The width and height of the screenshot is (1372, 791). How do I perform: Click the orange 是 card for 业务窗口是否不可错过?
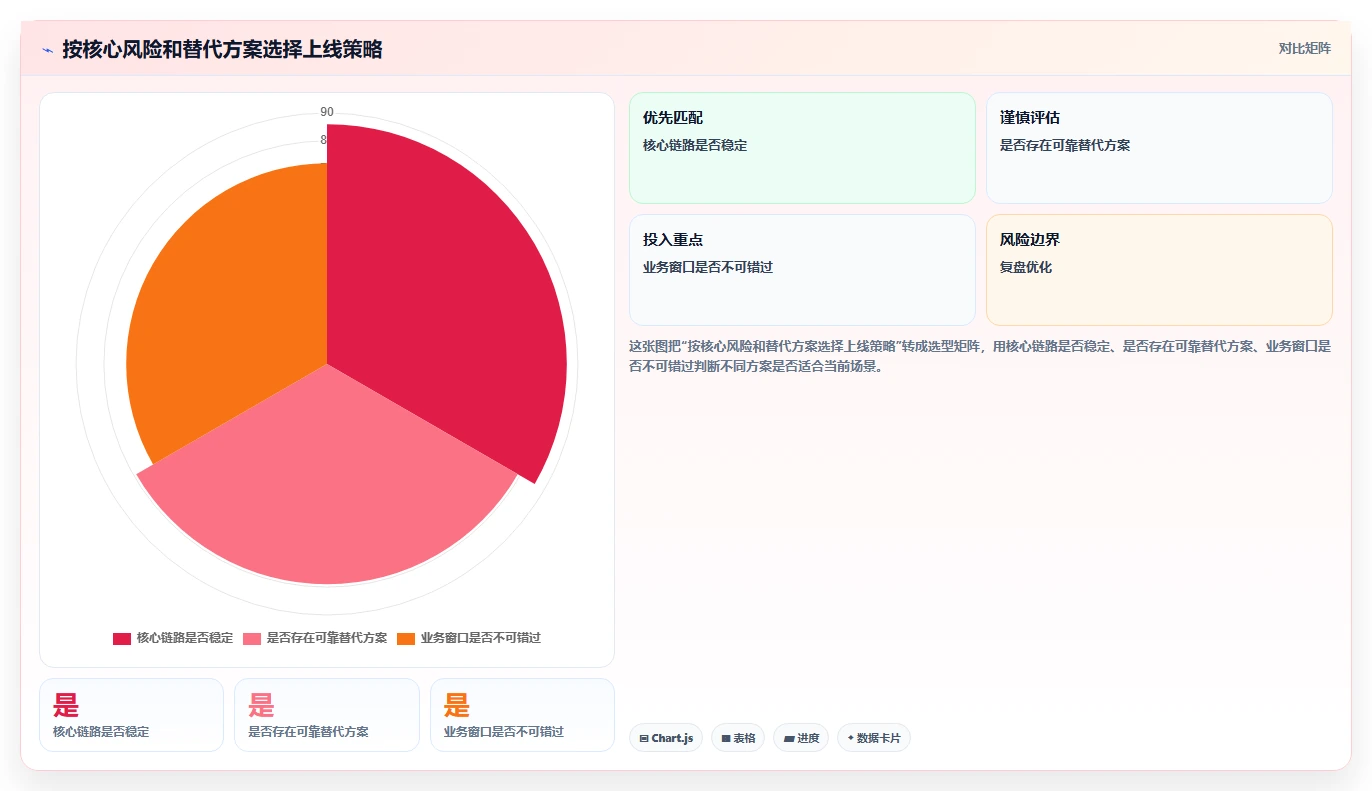(x=522, y=715)
